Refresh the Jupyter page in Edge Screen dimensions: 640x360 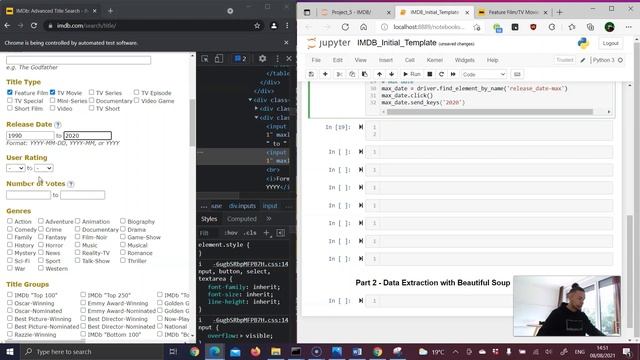(345, 27)
